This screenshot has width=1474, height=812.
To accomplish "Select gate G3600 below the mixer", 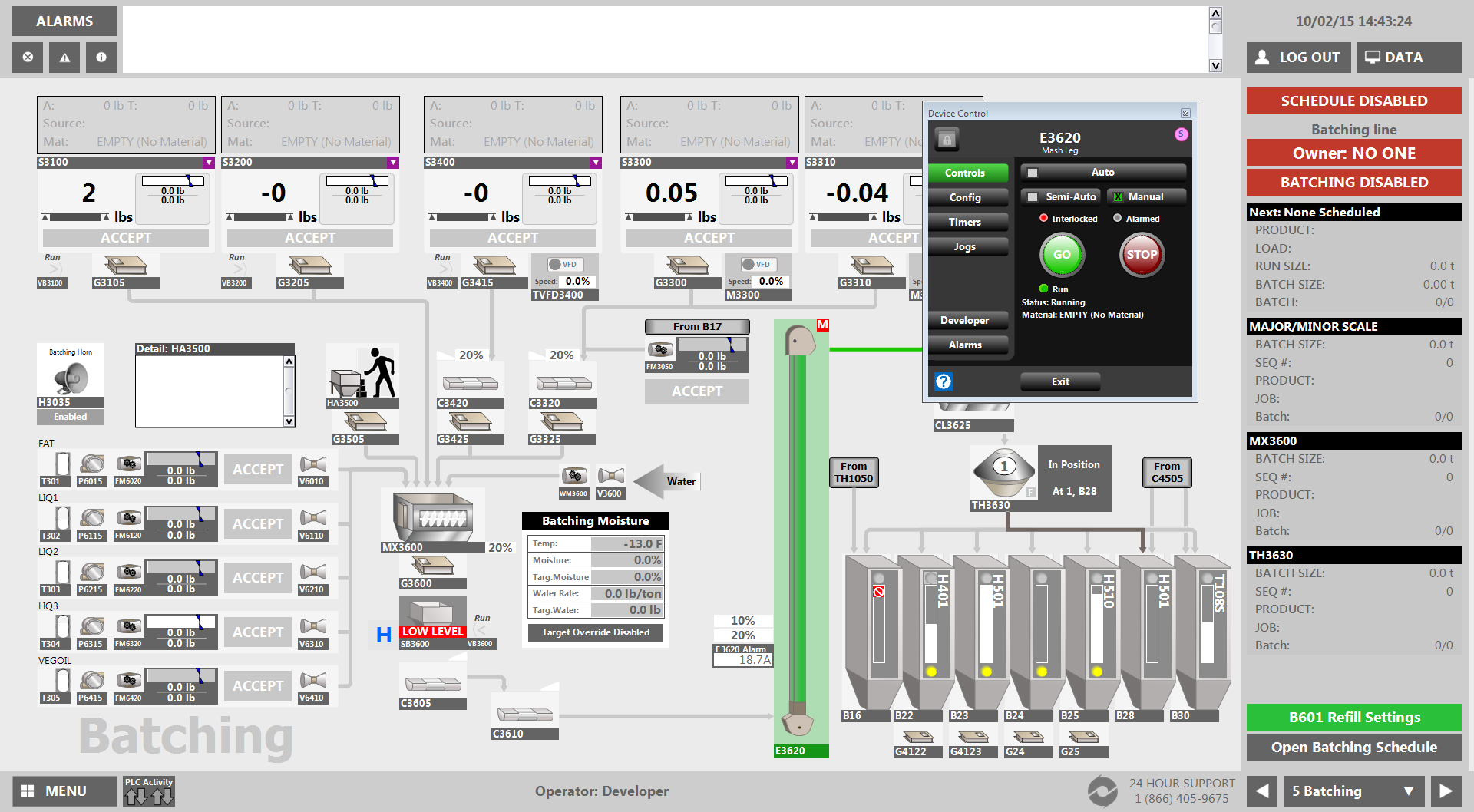I will 433,566.
